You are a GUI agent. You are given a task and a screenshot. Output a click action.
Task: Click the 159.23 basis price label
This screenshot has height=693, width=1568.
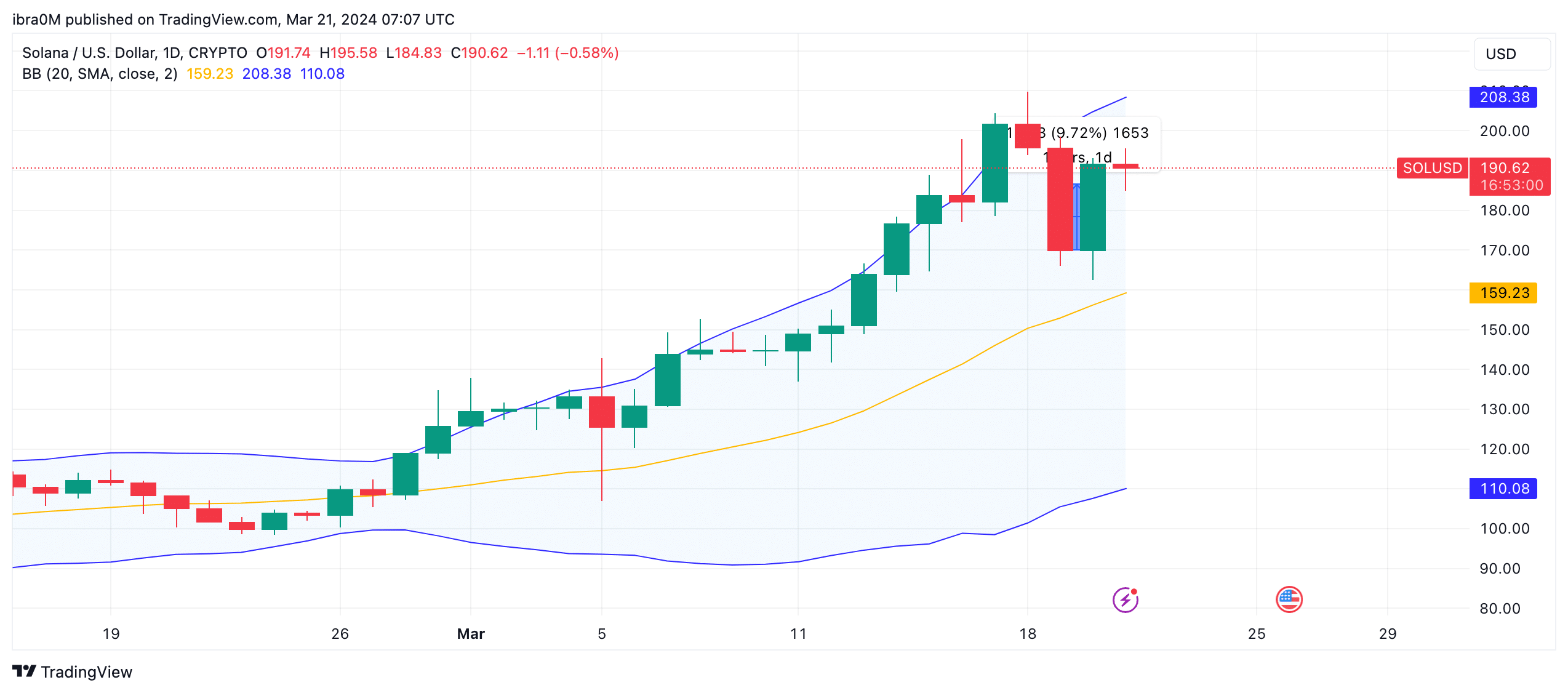click(1503, 293)
